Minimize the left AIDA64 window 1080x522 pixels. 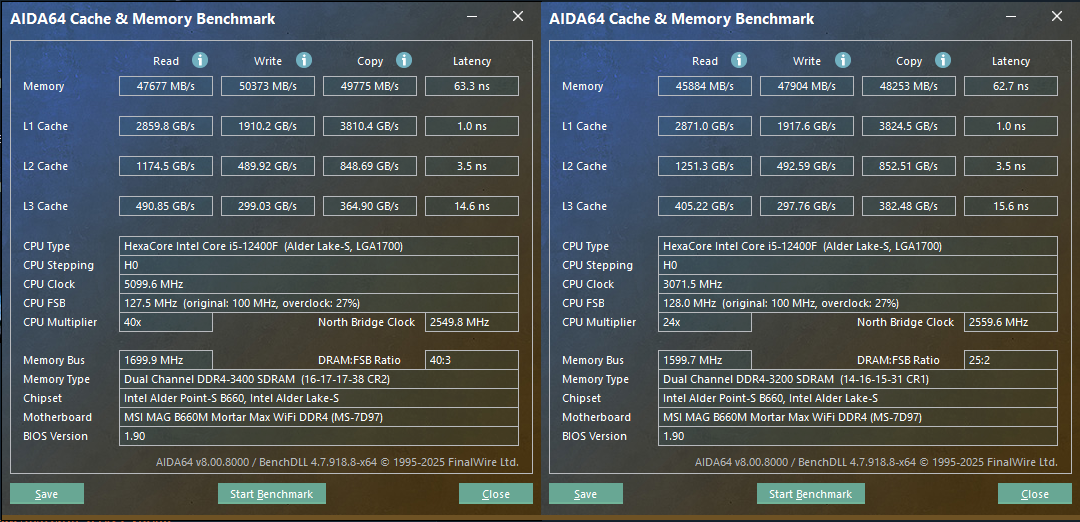(x=472, y=17)
